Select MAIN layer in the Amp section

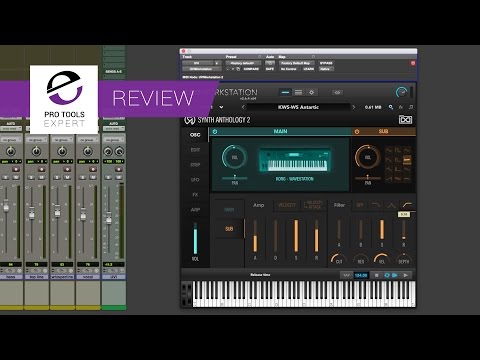pyautogui.click(x=229, y=210)
